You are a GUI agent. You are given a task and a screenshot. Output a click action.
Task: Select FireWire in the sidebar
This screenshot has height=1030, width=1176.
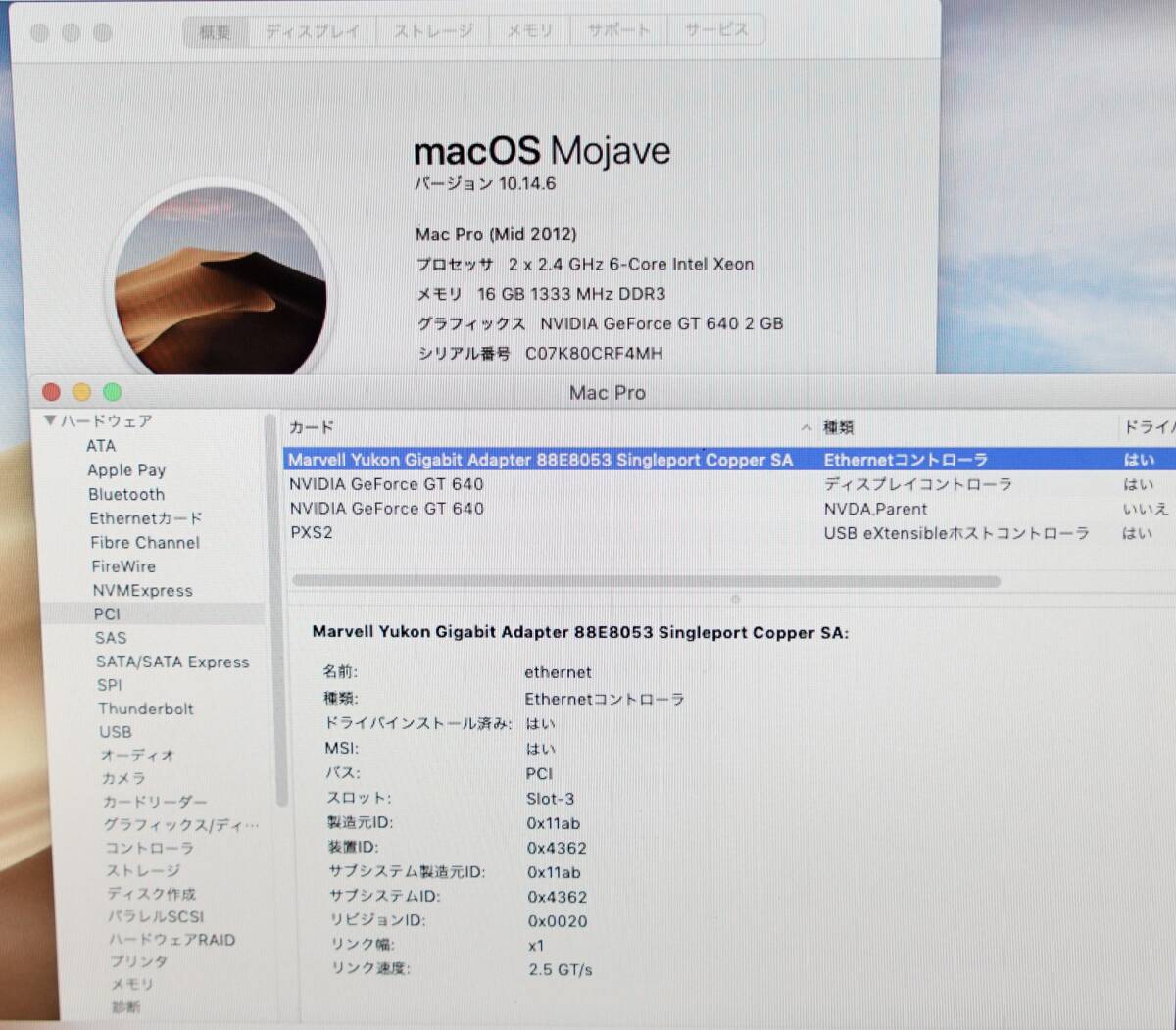(x=123, y=566)
